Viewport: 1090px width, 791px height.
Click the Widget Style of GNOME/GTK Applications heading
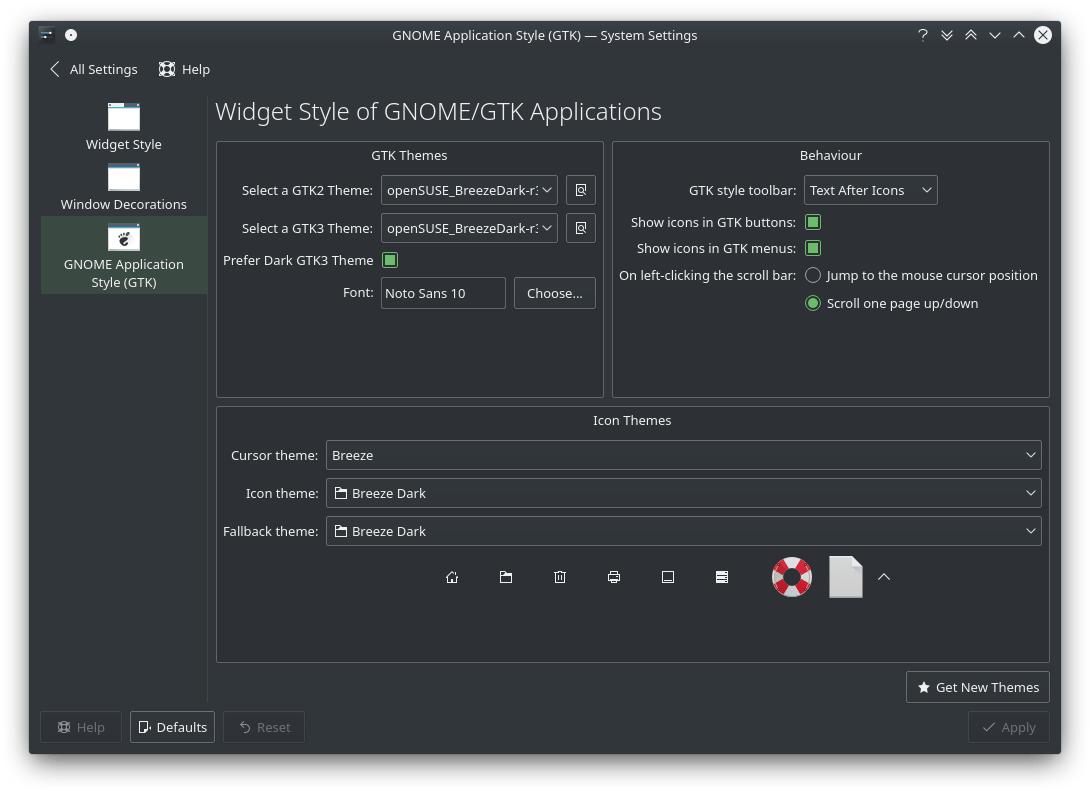click(439, 112)
